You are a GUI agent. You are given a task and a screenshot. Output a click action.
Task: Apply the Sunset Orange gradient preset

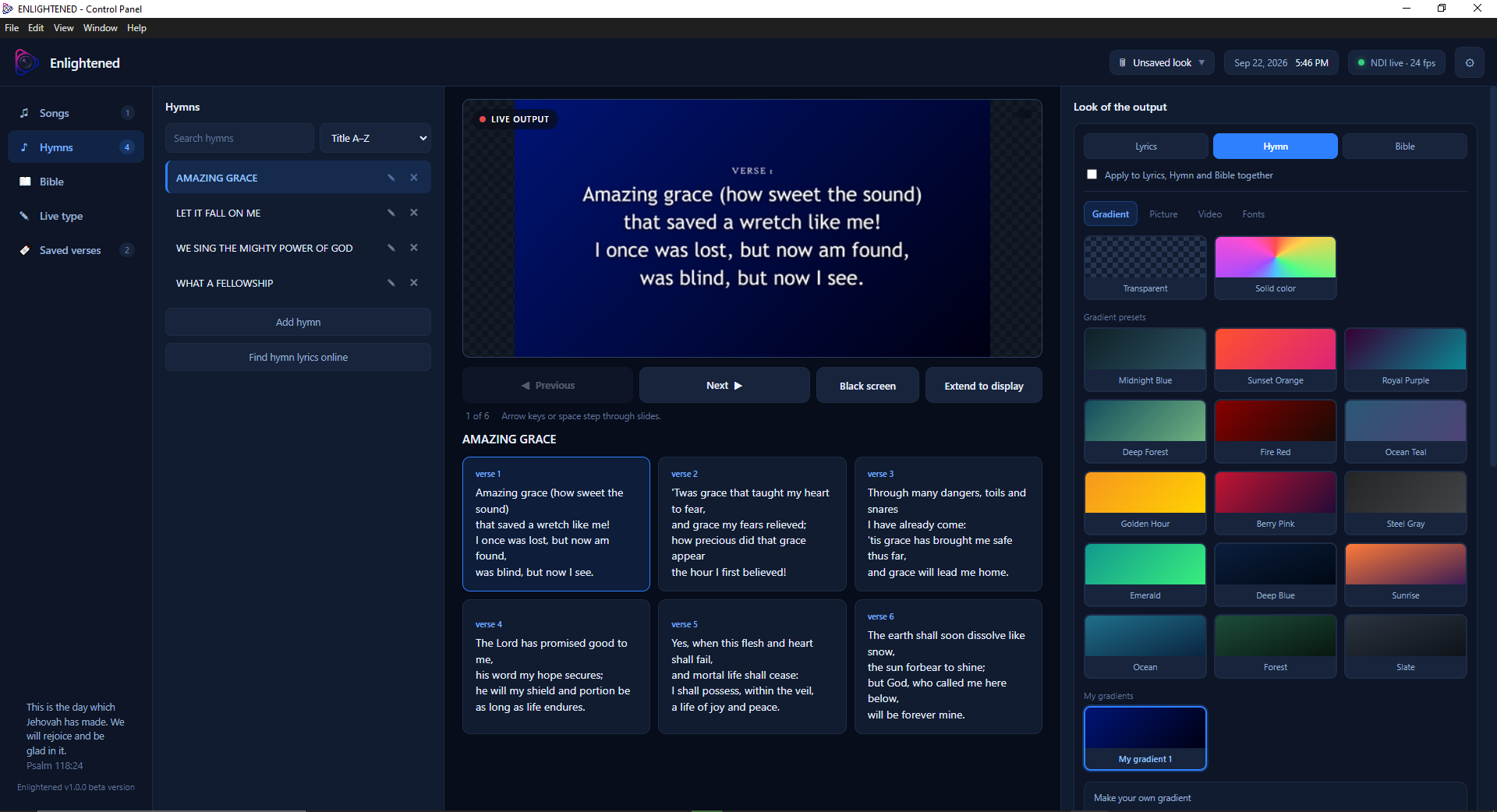tap(1276, 359)
